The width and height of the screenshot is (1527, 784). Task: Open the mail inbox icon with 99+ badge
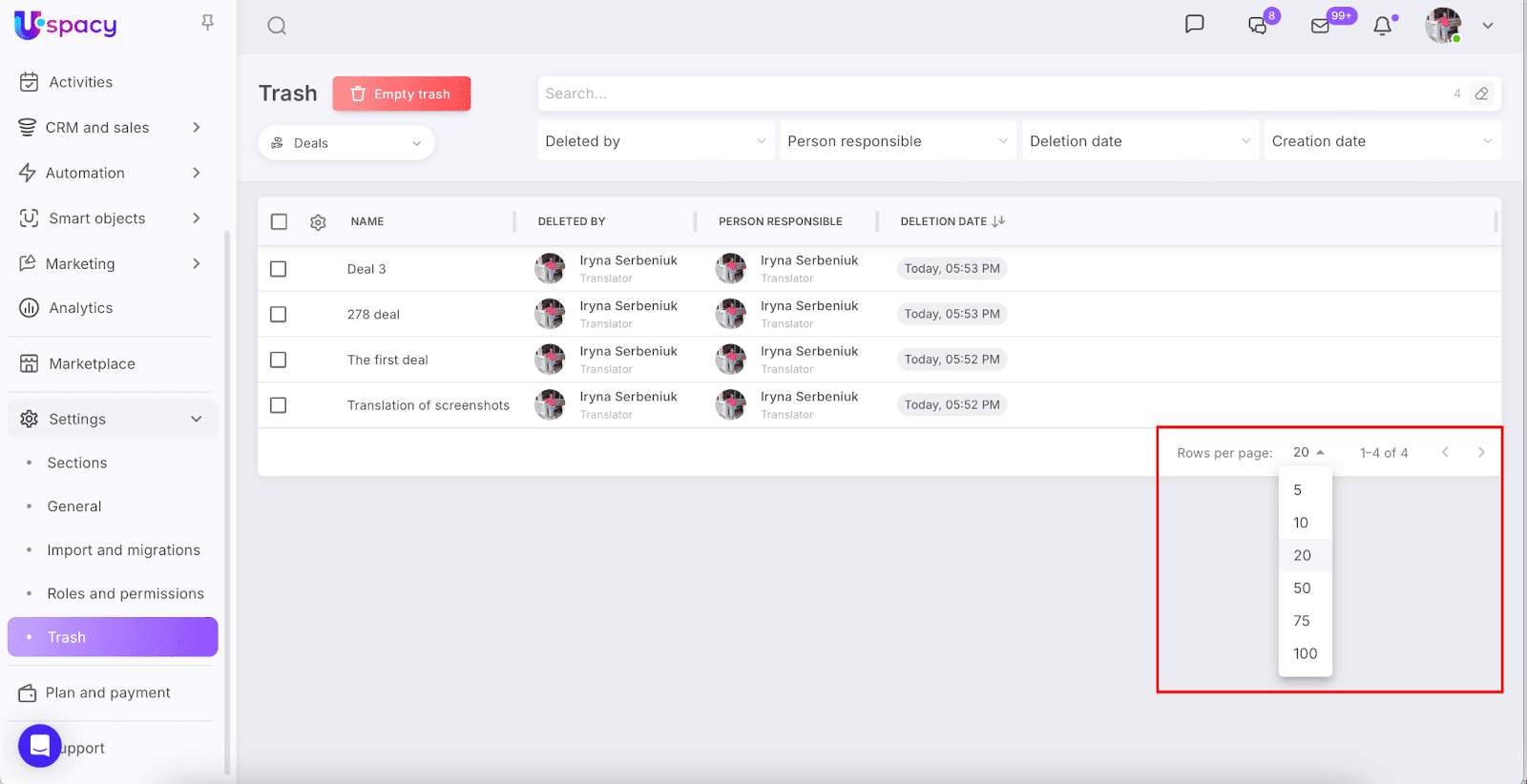click(1321, 26)
